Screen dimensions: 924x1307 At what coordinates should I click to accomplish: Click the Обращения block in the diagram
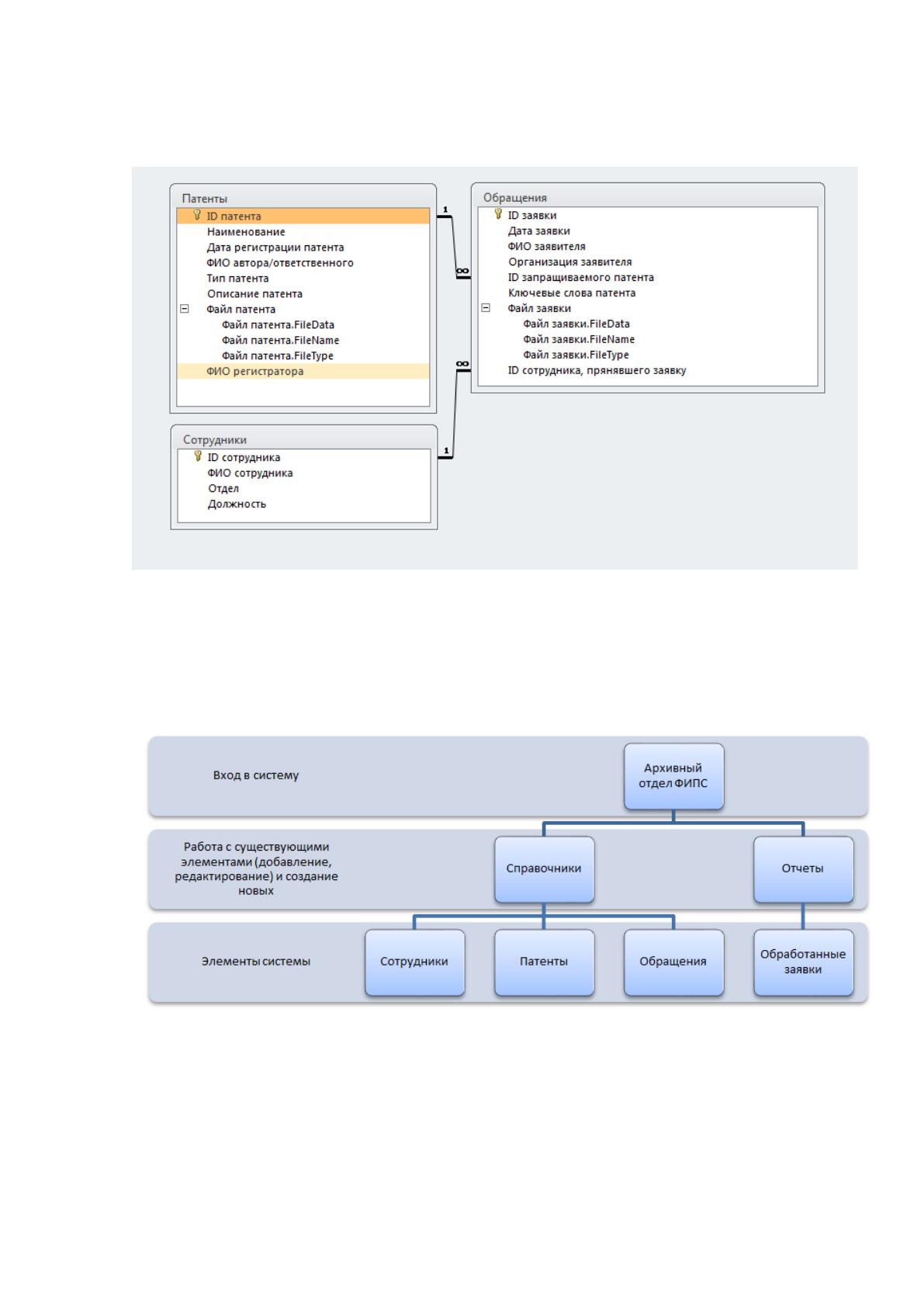click(673, 962)
